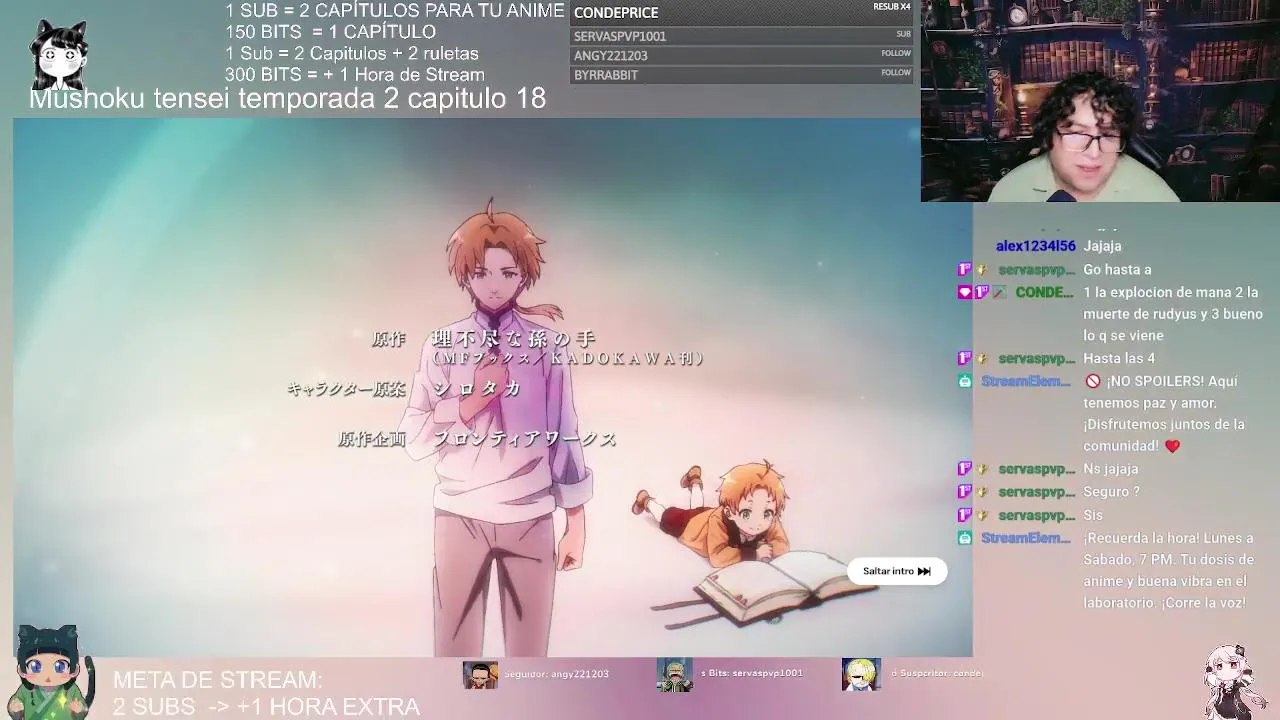
Task: Click the avatar next to Bits servaspvp1001
Action: [674, 675]
